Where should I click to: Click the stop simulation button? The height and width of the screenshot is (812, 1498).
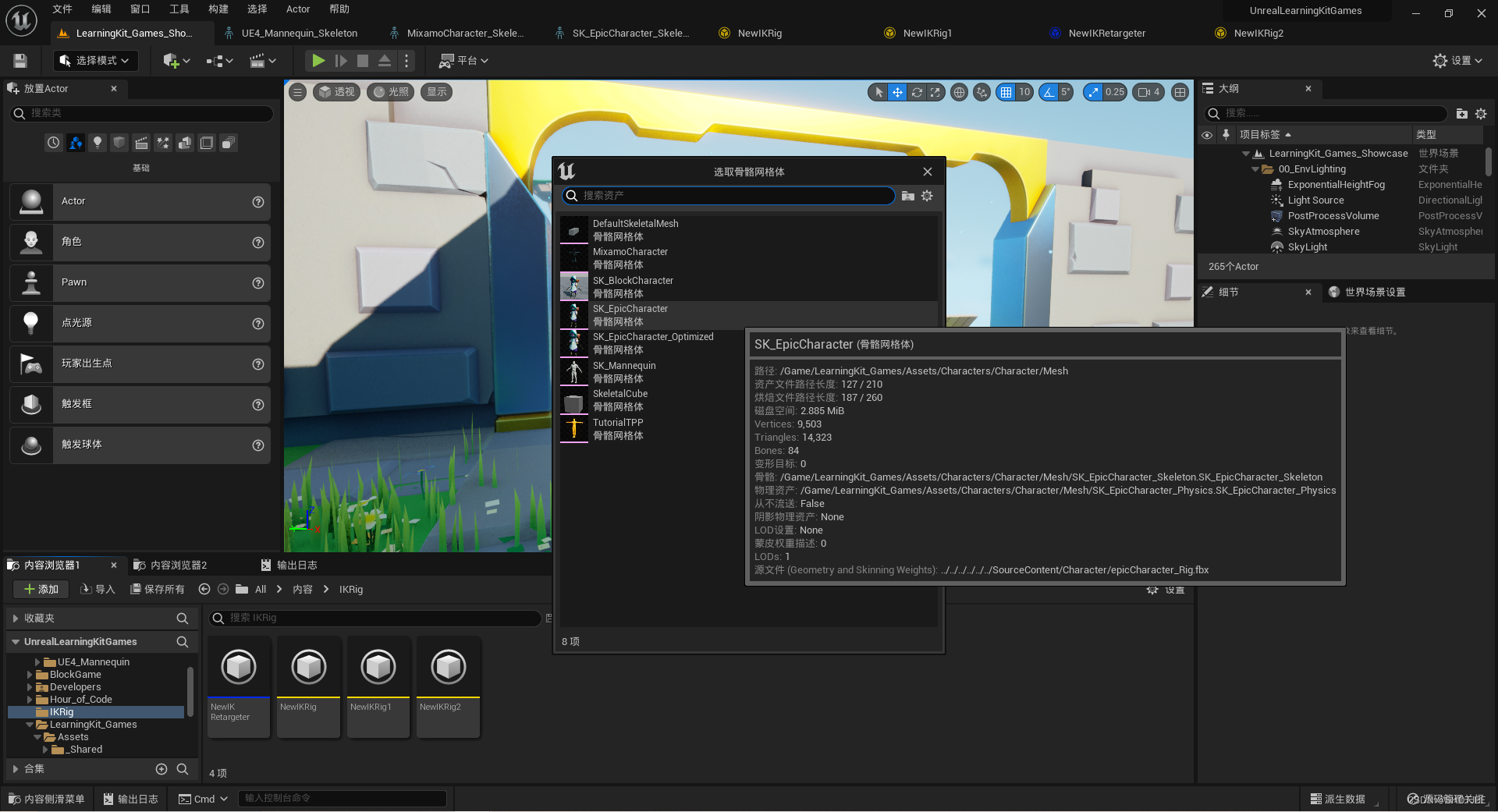(363, 61)
